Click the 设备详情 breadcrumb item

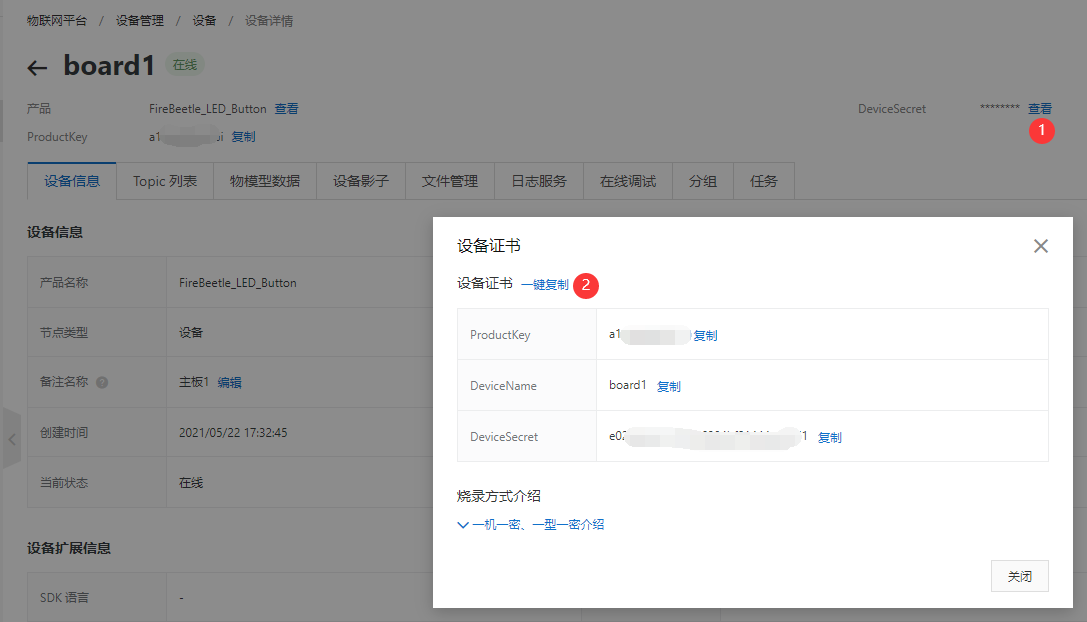point(268,21)
